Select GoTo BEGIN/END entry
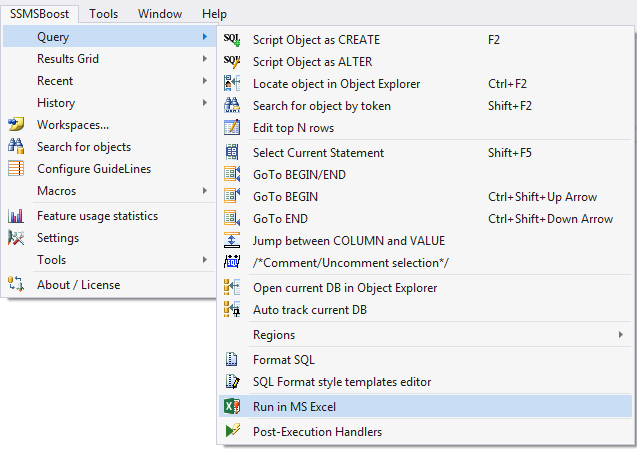This screenshot has width=637, height=449. (x=425, y=175)
